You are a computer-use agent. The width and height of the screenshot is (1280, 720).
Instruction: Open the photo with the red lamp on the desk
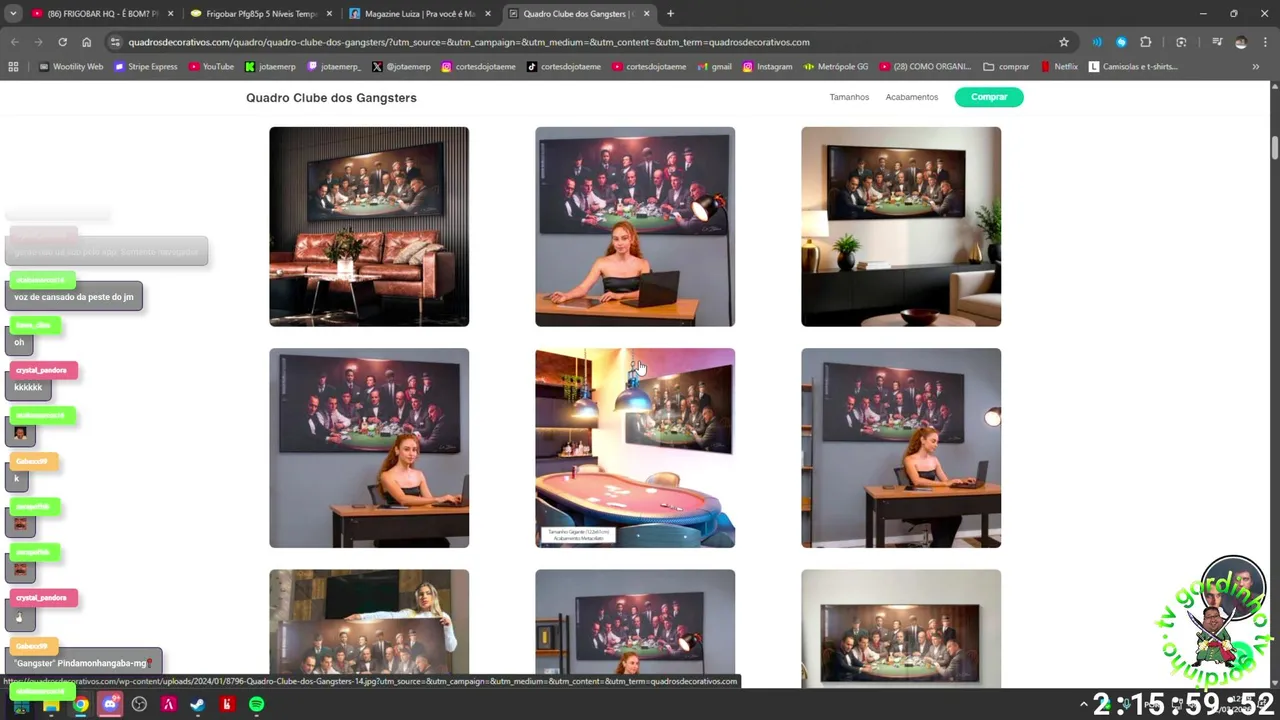635,226
